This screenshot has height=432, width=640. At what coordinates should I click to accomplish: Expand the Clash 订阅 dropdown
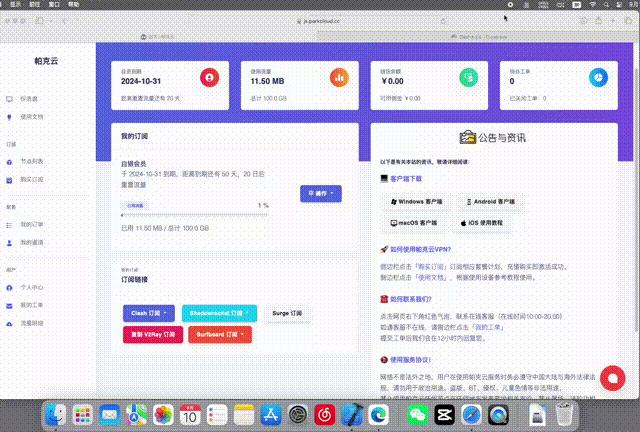click(150, 313)
